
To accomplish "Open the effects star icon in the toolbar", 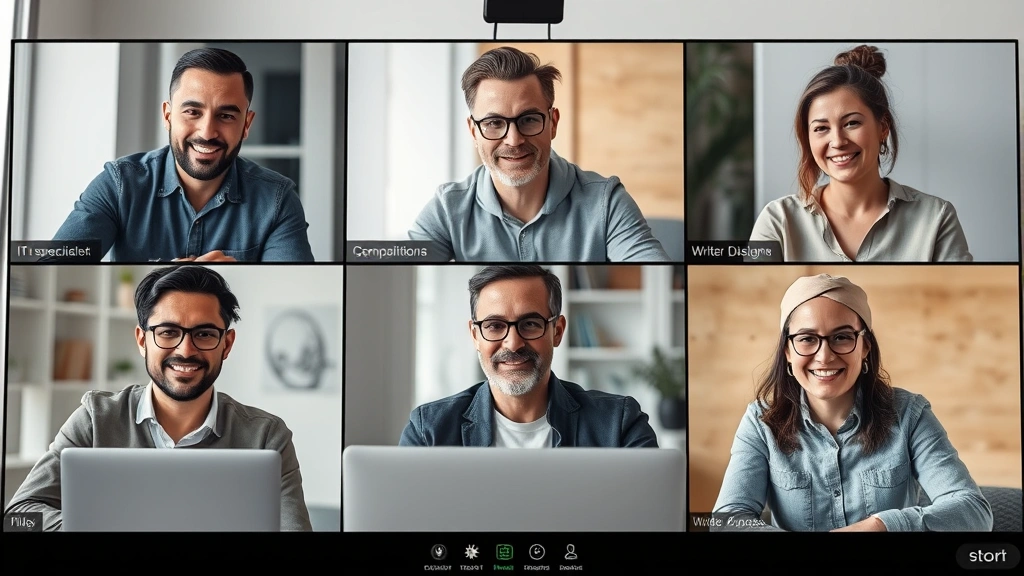I will point(470,551).
